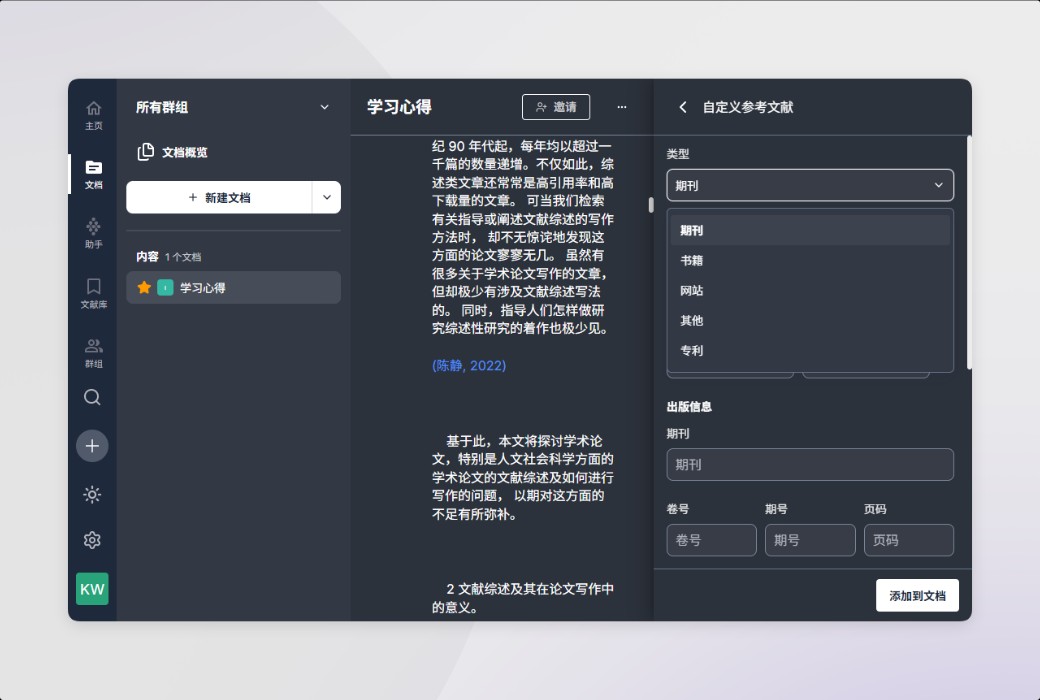Open the 群组 groups icon
The image size is (1040, 700).
tap(94, 352)
